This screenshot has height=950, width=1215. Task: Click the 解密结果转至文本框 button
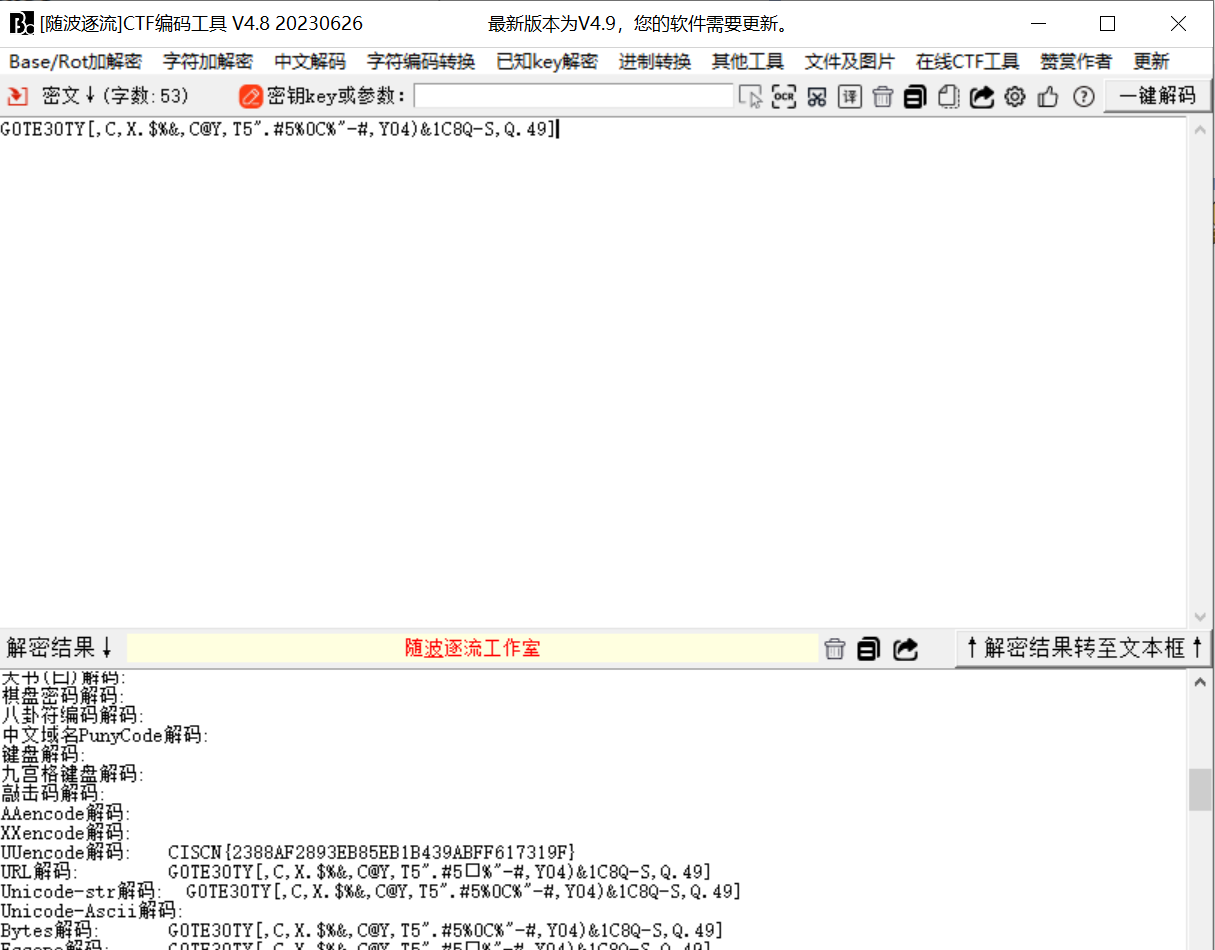1084,648
